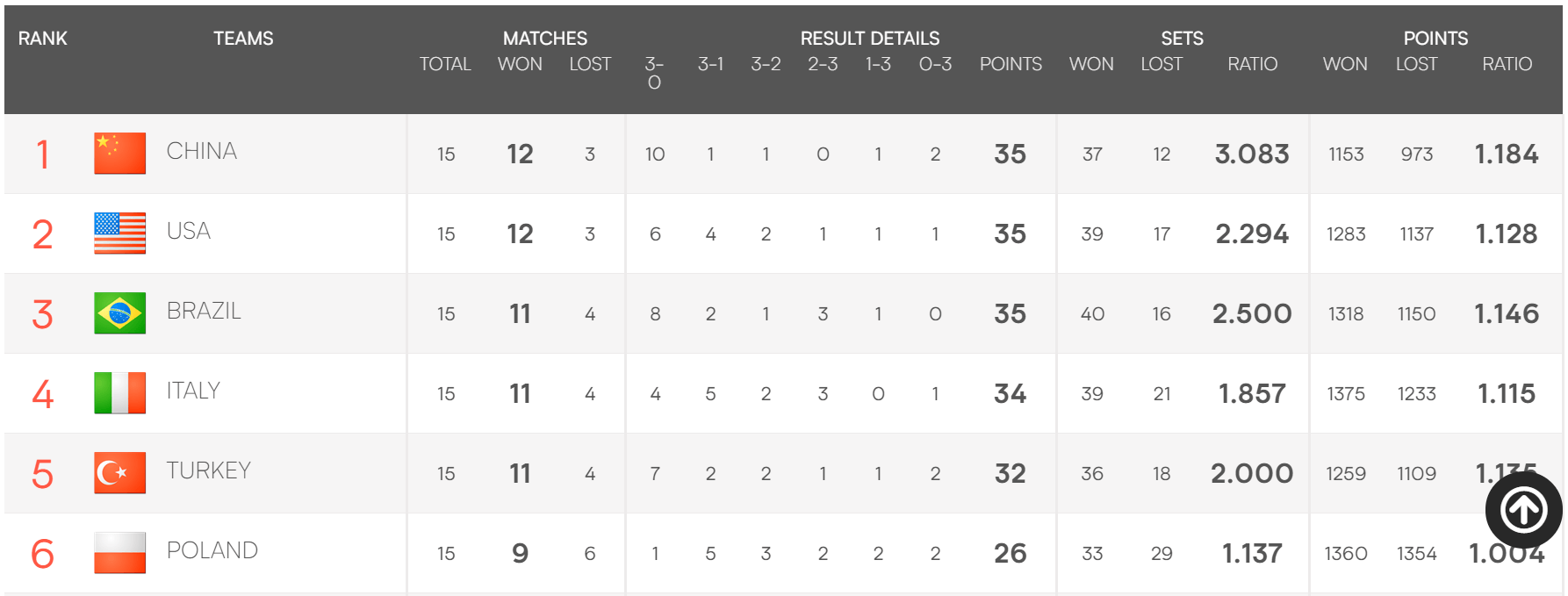This screenshot has width=1568, height=596.
Task: Click Poland's 26 points value
Action: pos(1011,553)
